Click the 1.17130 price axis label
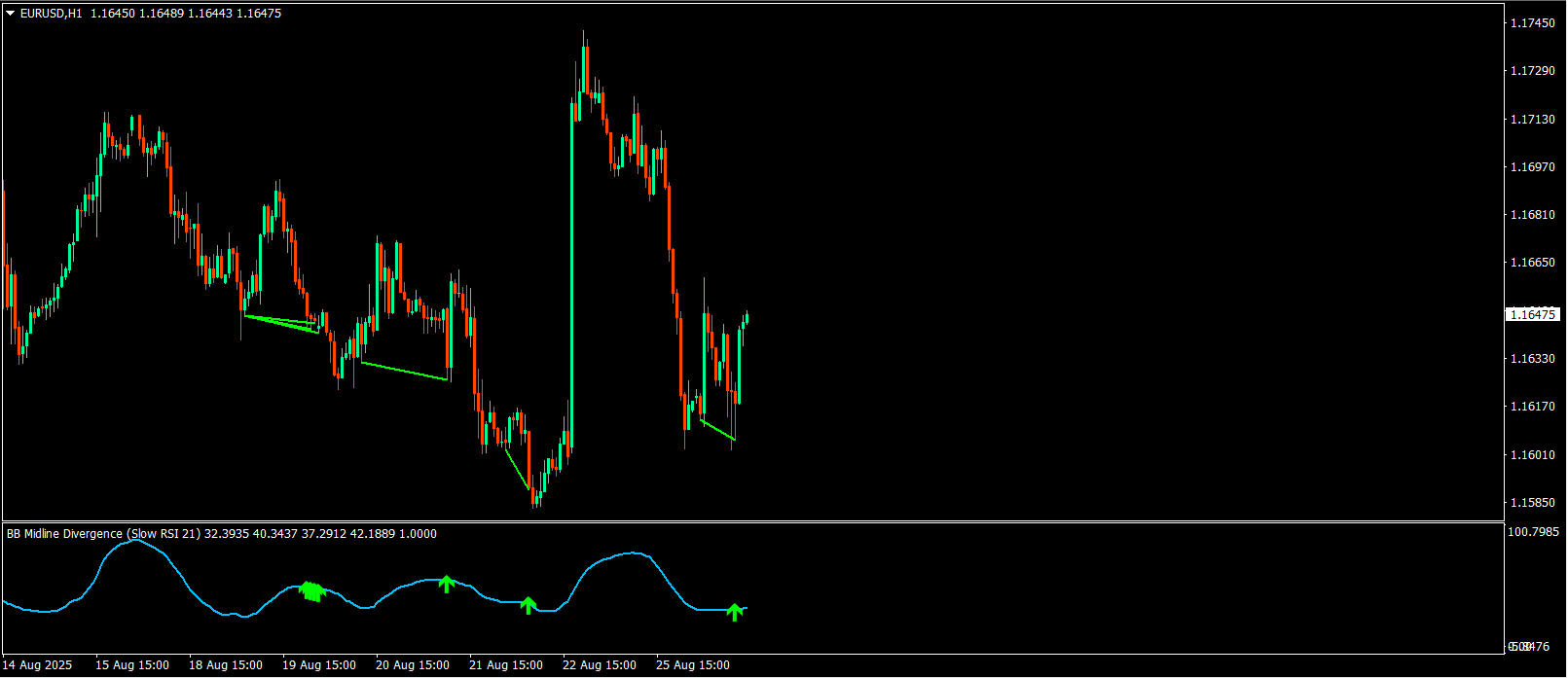The width and height of the screenshot is (1568, 678). pyautogui.click(x=1532, y=120)
